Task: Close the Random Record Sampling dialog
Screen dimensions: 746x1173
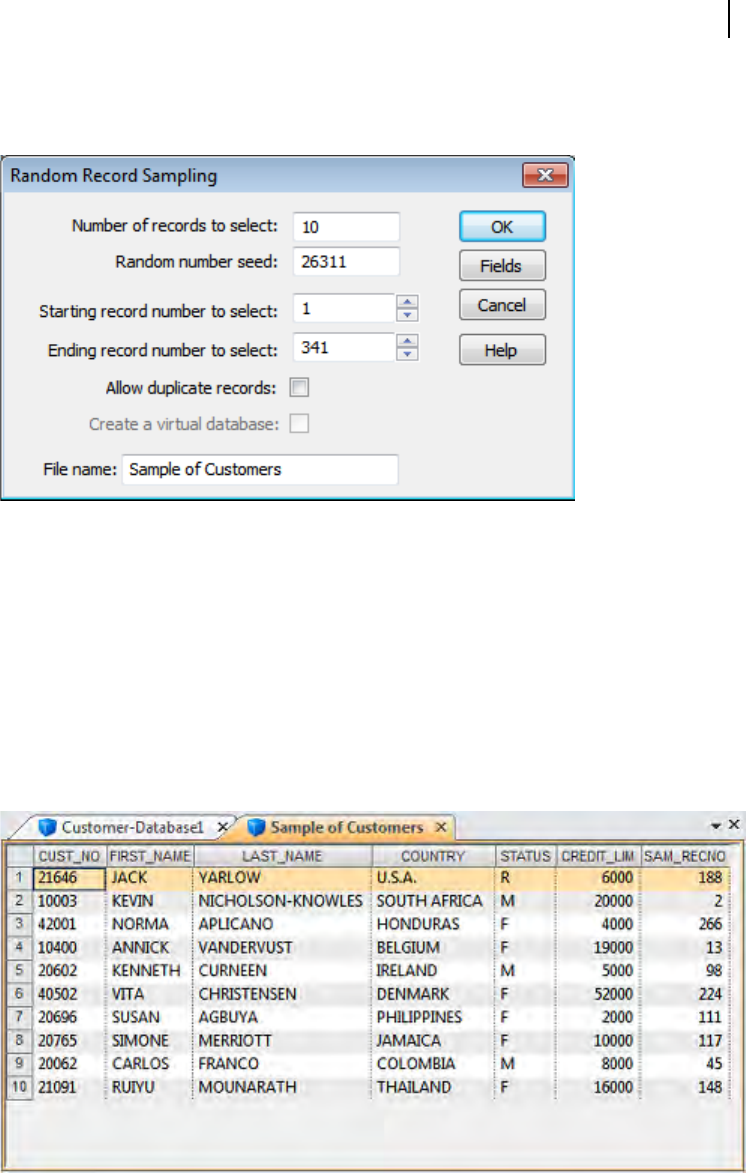Action: (x=545, y=175)
